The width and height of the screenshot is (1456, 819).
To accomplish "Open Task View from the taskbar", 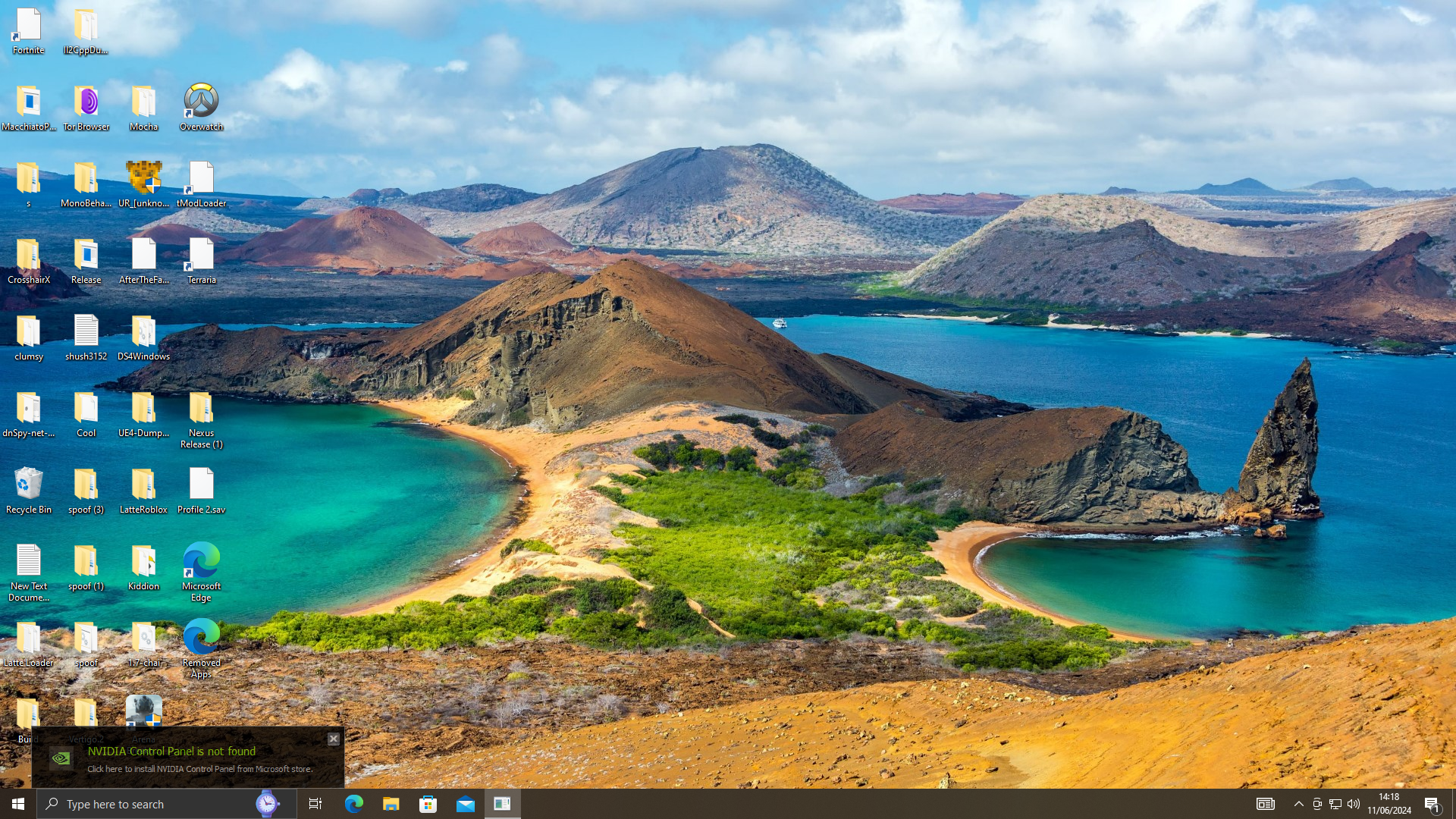I will click(315, 804).
